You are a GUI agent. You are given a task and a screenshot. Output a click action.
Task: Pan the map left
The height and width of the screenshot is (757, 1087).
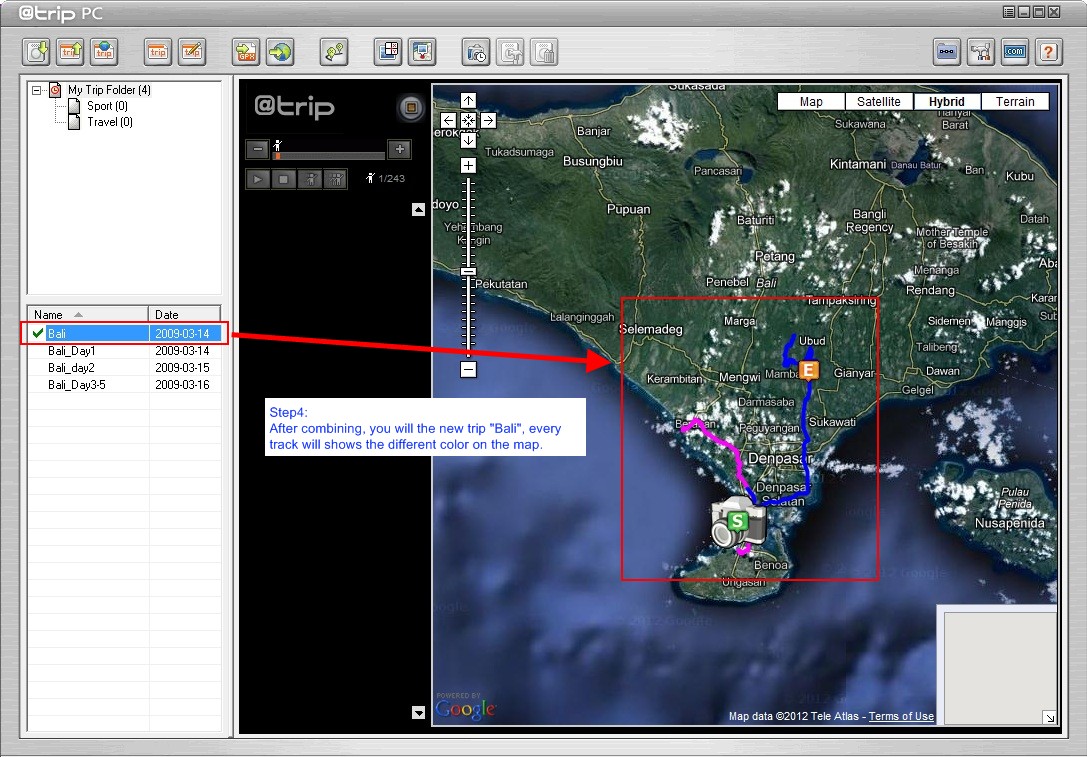click(x=449, y=121)
